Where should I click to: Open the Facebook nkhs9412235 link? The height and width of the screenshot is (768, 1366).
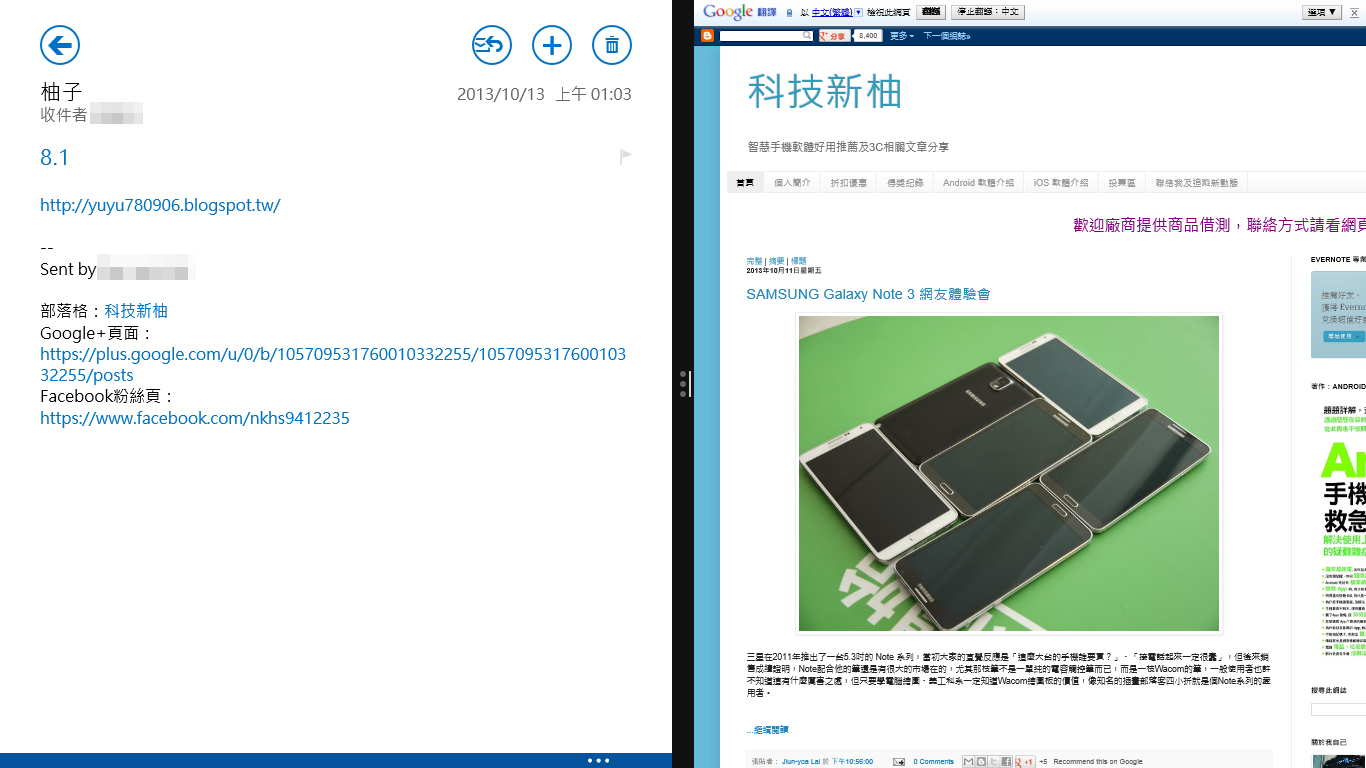[195, 418]
